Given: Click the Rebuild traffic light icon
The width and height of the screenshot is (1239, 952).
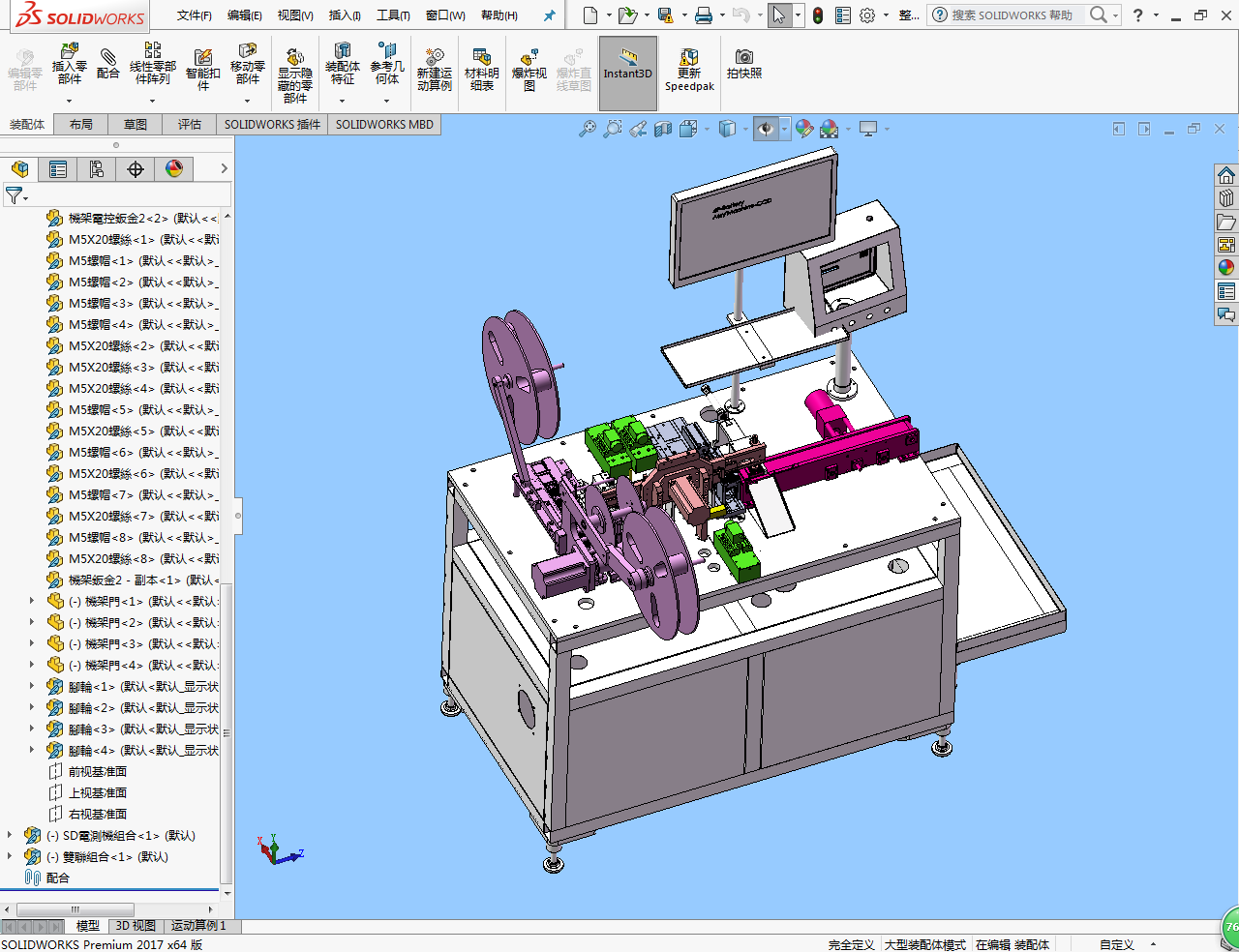Looking at the screenshot, I should click(x=818, y=15).
